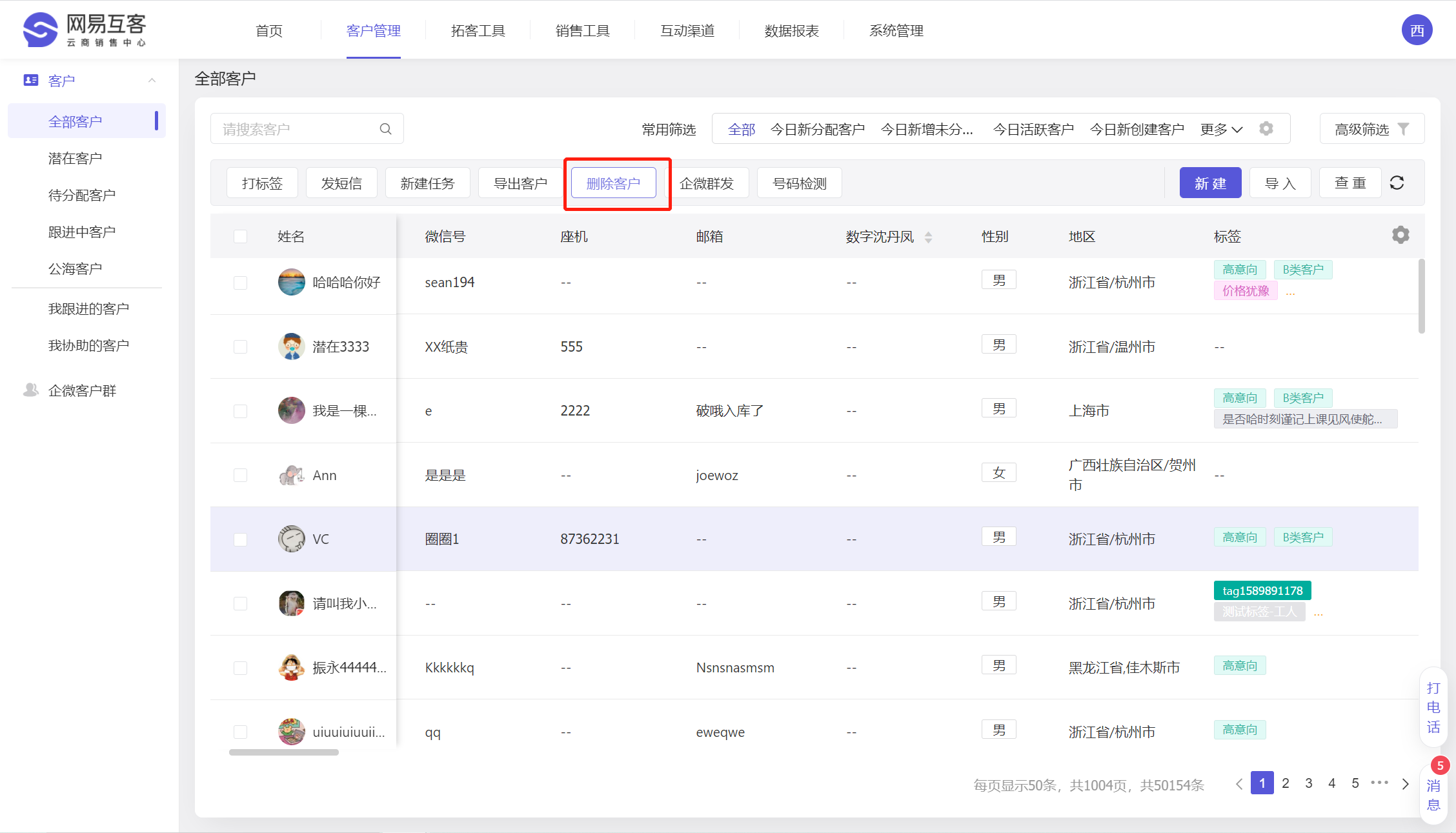Open the 数据报表 tab
Screen dimensions: 1456x833
791,30
